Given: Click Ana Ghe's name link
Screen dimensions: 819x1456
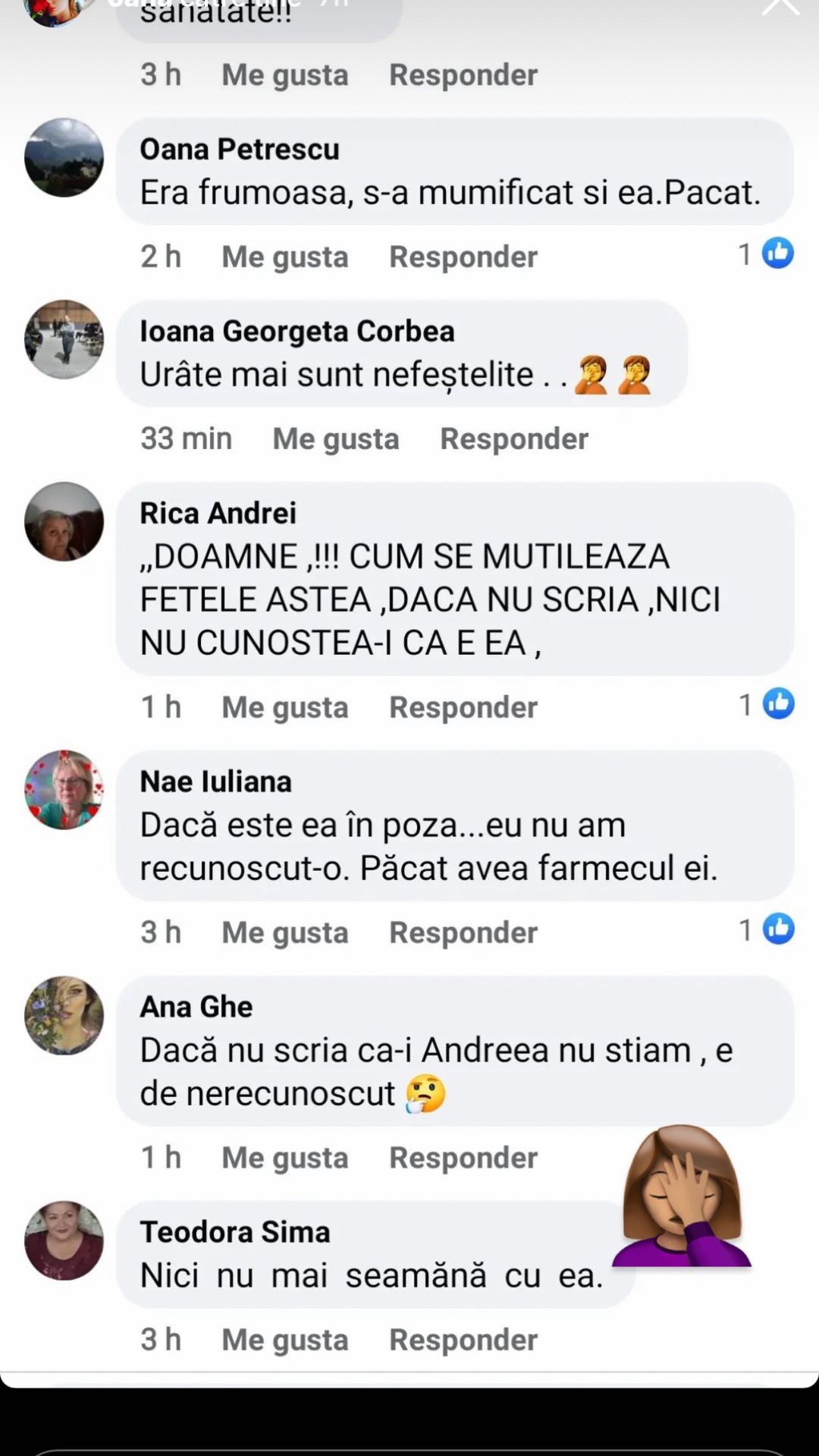Looking at the screenshot, I should pyautogui.click(x=196, y=1007).
